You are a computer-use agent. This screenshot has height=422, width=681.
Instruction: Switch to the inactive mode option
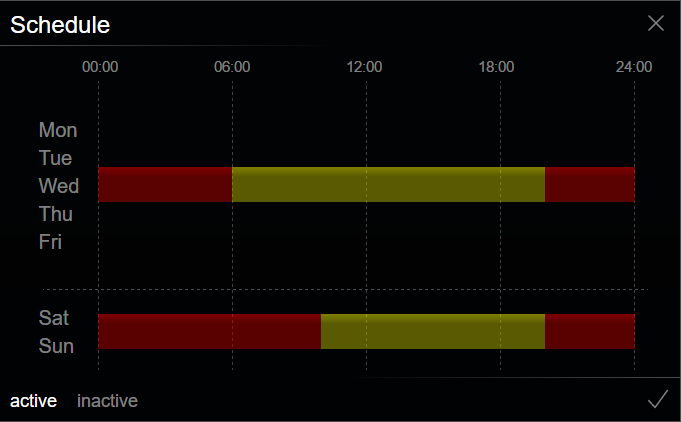pyautogui.click(x=107, y=401)
